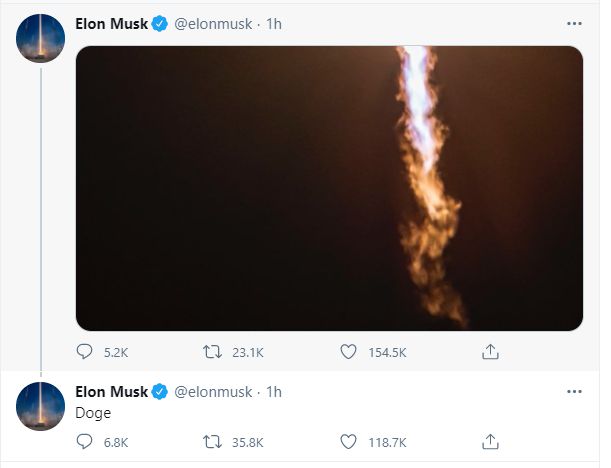
Task: Open Elon Musk profile from Doge tweet name
Action: 110,391
